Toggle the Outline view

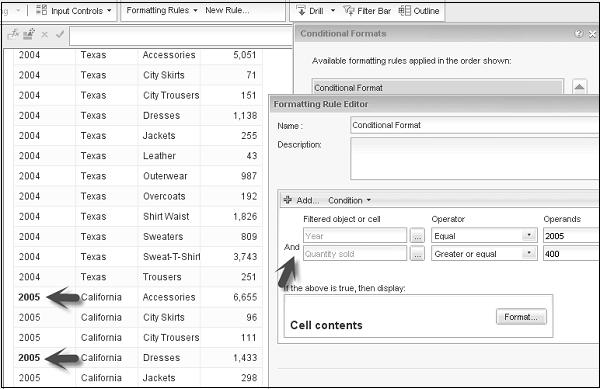[419, 11]
